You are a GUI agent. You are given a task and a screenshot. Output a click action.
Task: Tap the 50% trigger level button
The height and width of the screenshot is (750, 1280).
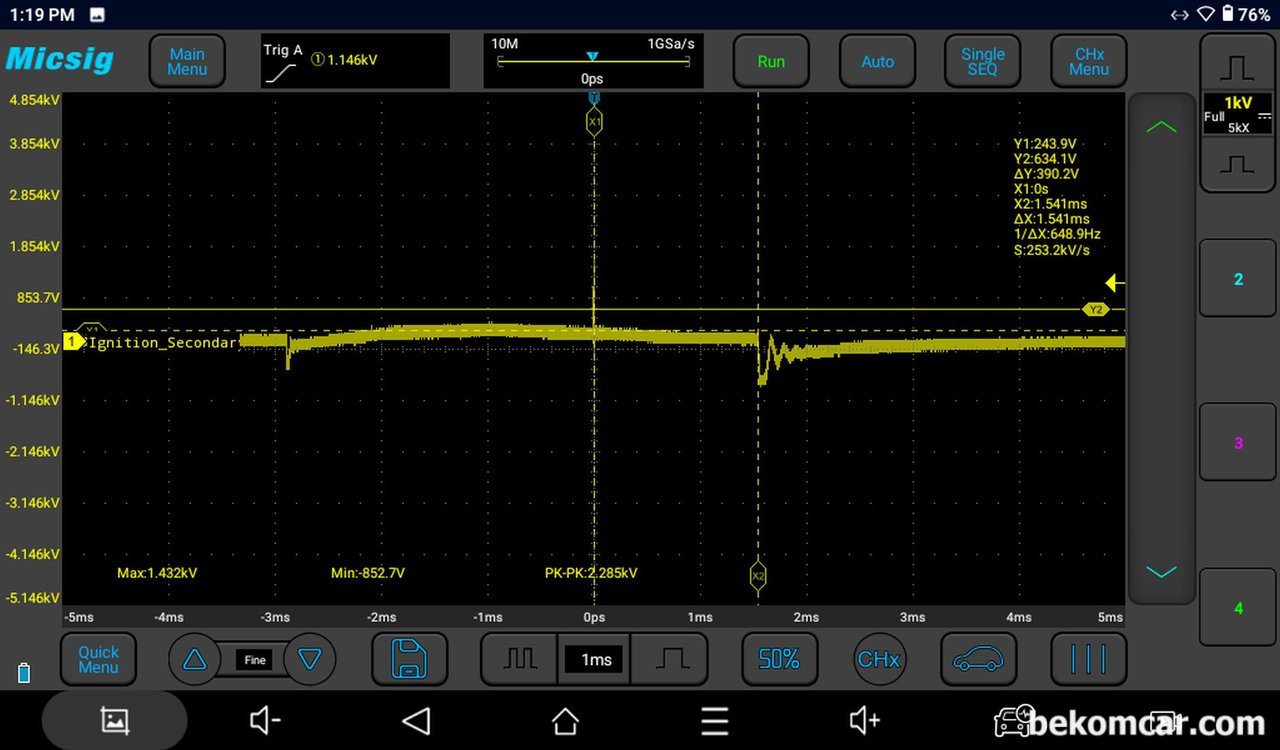pyautogui.click(x=779, y=660)
